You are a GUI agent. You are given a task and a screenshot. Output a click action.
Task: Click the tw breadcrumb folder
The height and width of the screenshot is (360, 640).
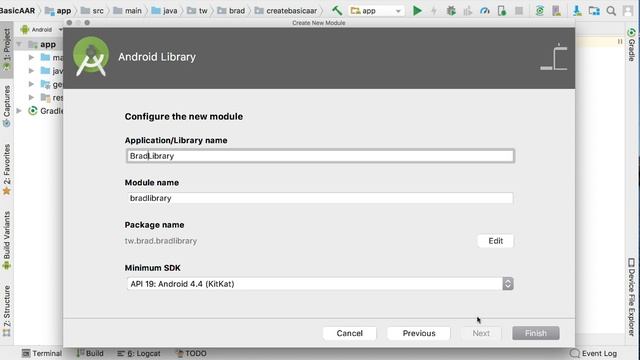(x=197, y=11)
